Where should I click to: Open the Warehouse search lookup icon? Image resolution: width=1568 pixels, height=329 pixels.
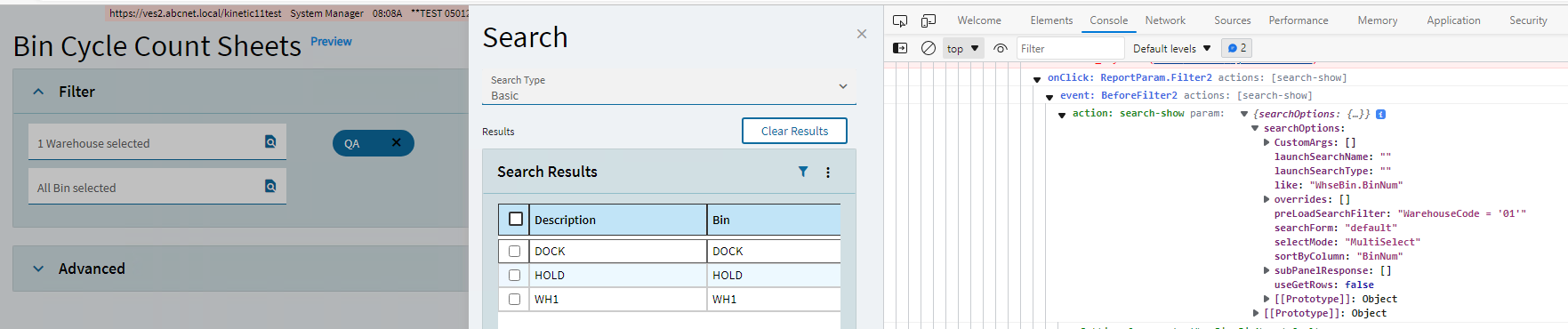tap(270, 141)
